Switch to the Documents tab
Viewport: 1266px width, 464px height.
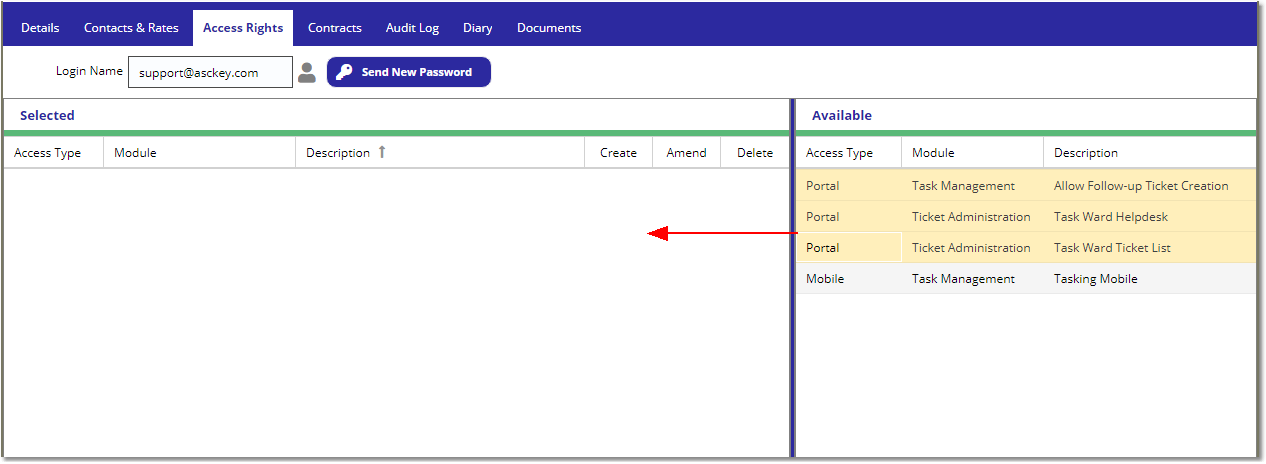tap(549, 28)
